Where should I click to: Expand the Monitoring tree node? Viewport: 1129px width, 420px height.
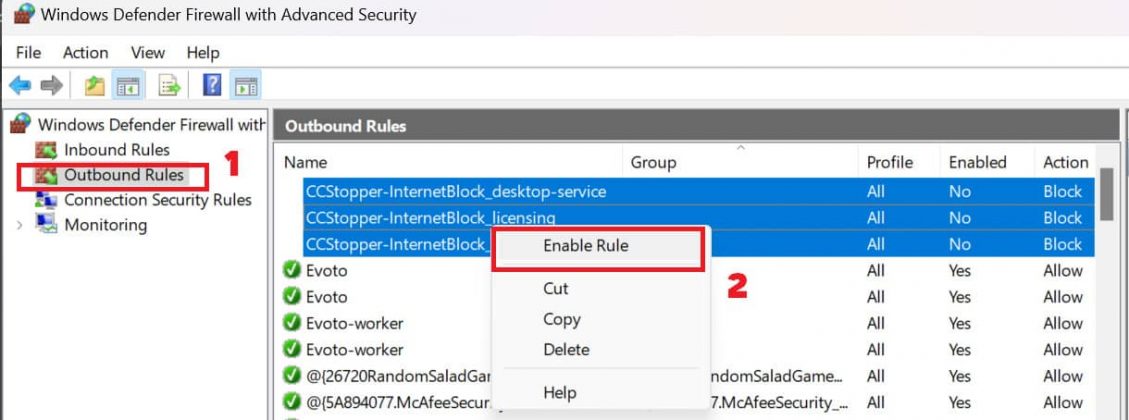19,225
